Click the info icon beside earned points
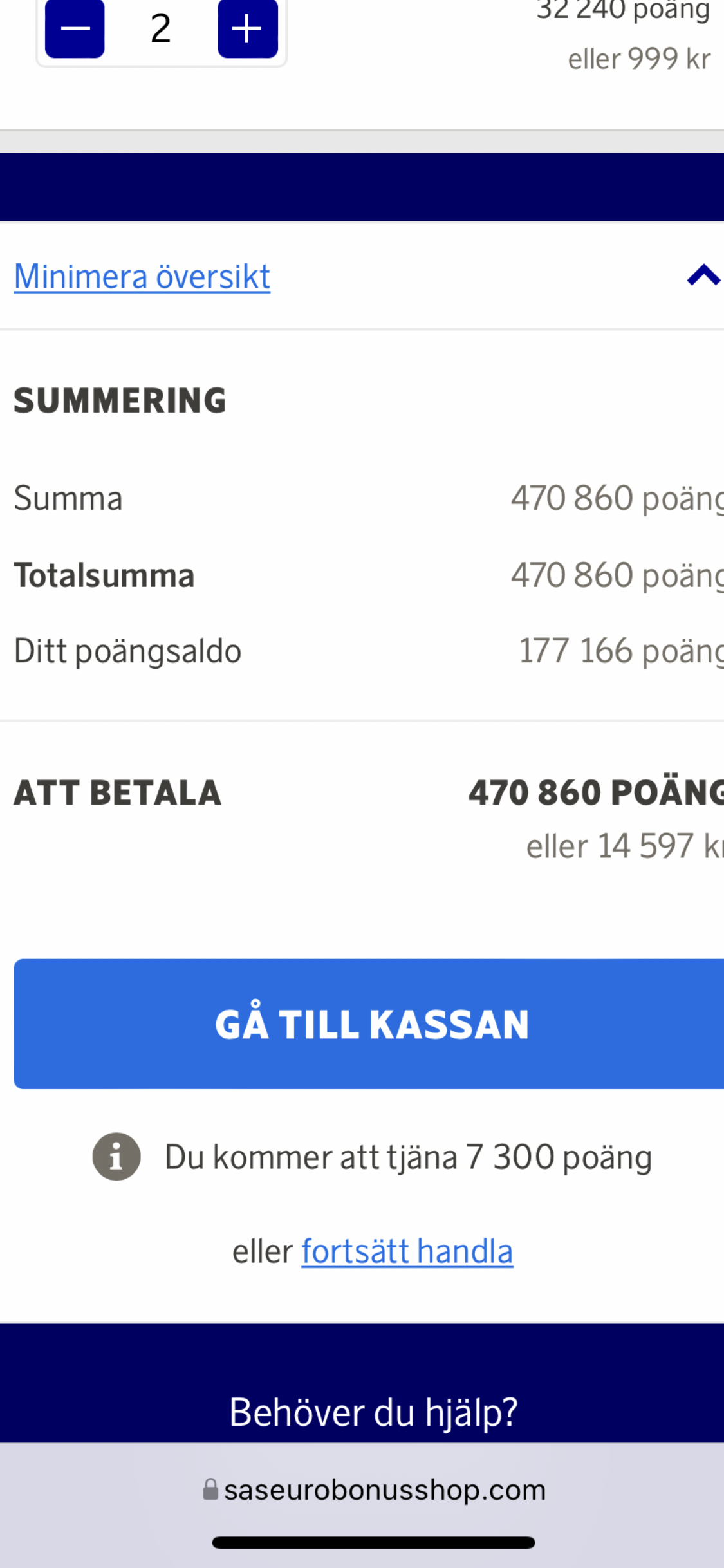Image resolution: width=724 pixels, height=1568 pixels. tap(116, 1157)
